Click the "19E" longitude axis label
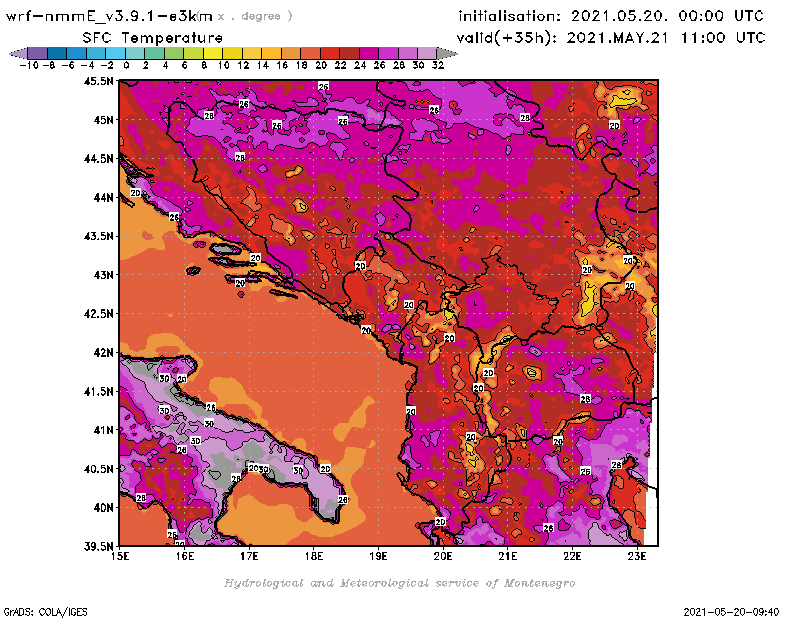 [x=379, y=556]
